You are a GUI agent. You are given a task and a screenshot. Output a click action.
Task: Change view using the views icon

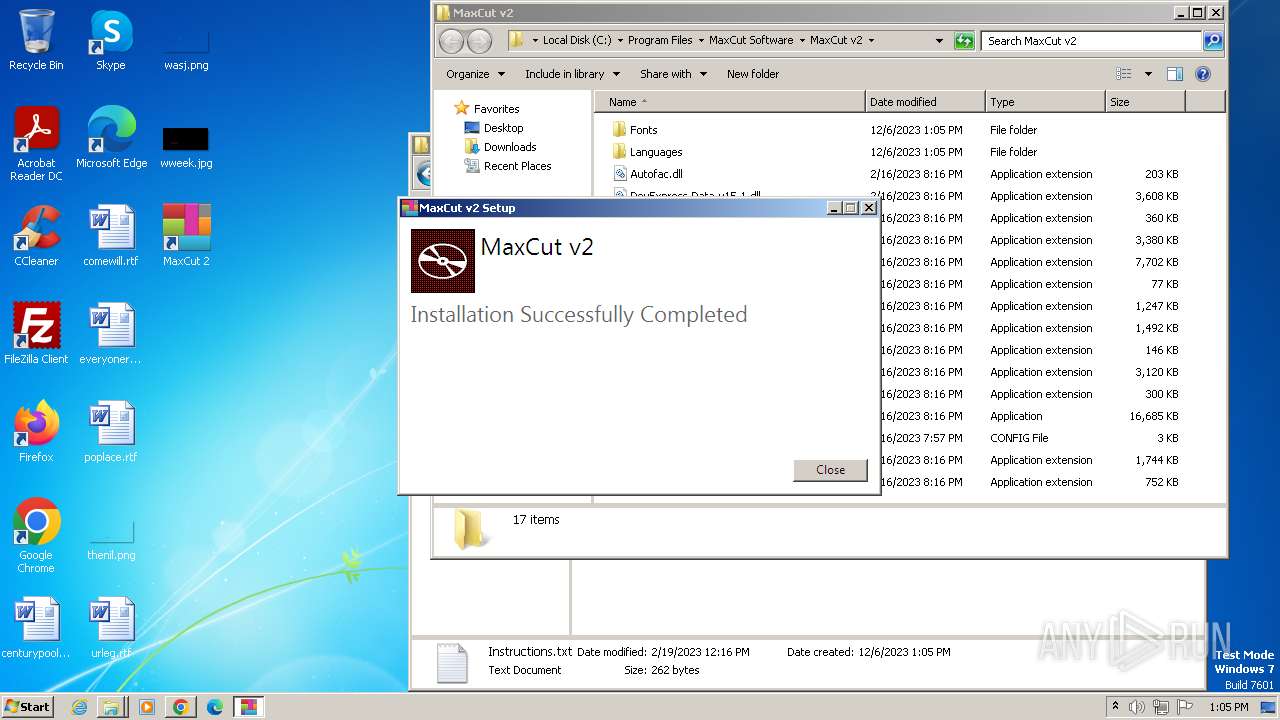[1124, 74]
